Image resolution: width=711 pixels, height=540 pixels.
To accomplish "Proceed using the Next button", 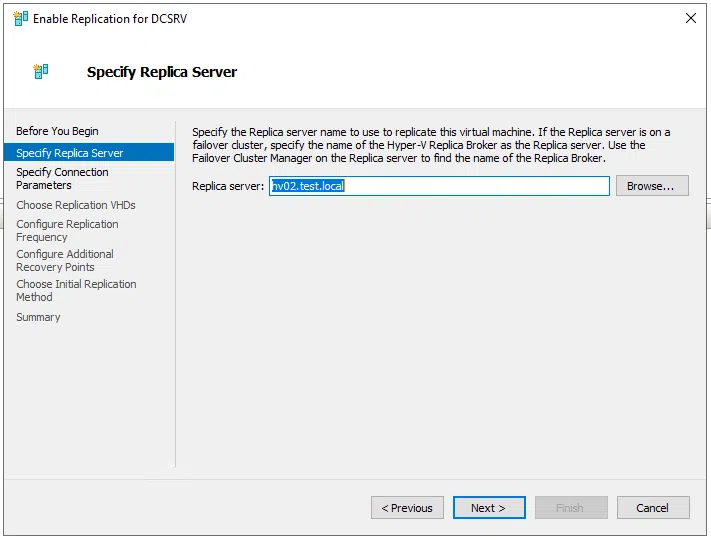I will coord(489,508).
